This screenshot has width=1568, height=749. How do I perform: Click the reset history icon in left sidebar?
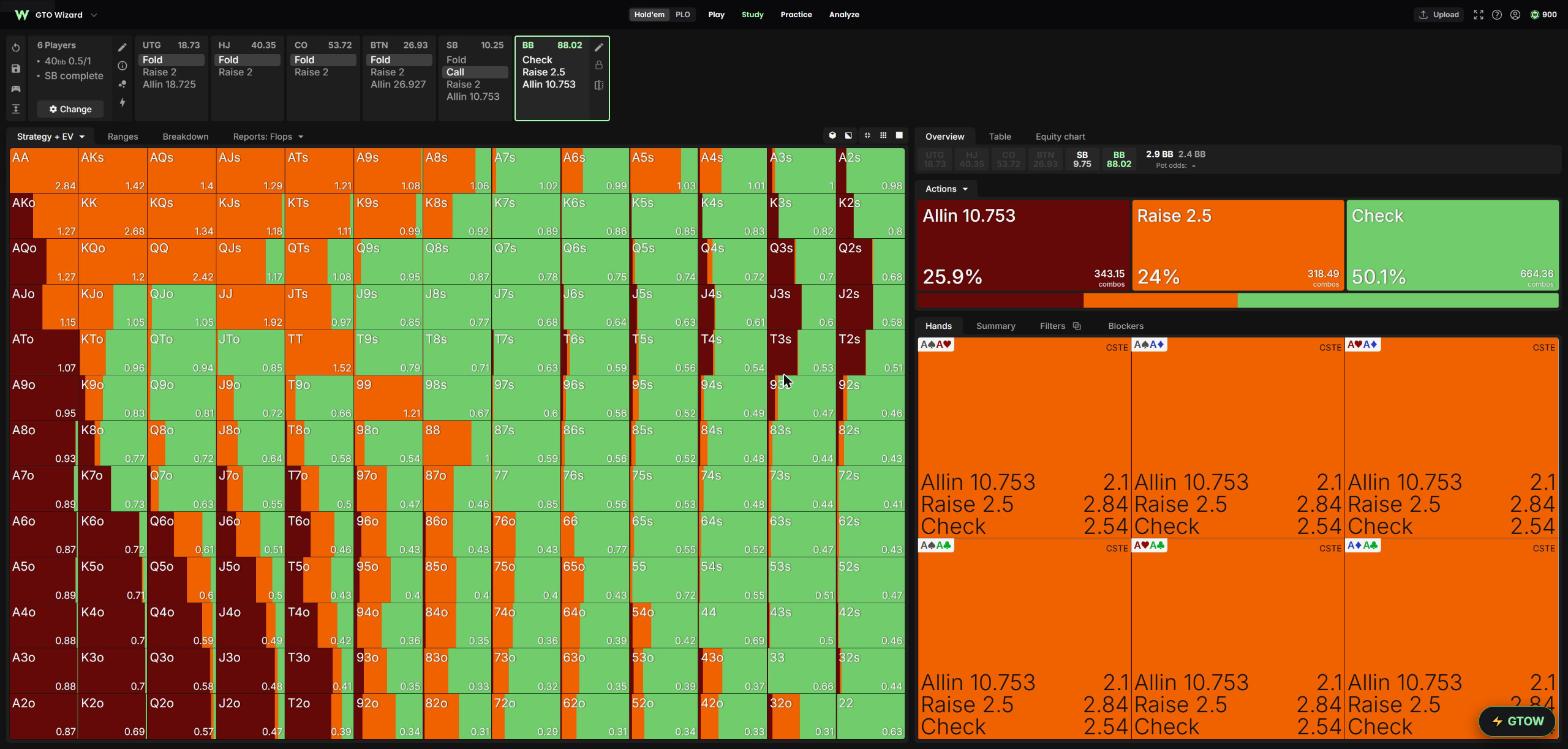coord(16,48)
